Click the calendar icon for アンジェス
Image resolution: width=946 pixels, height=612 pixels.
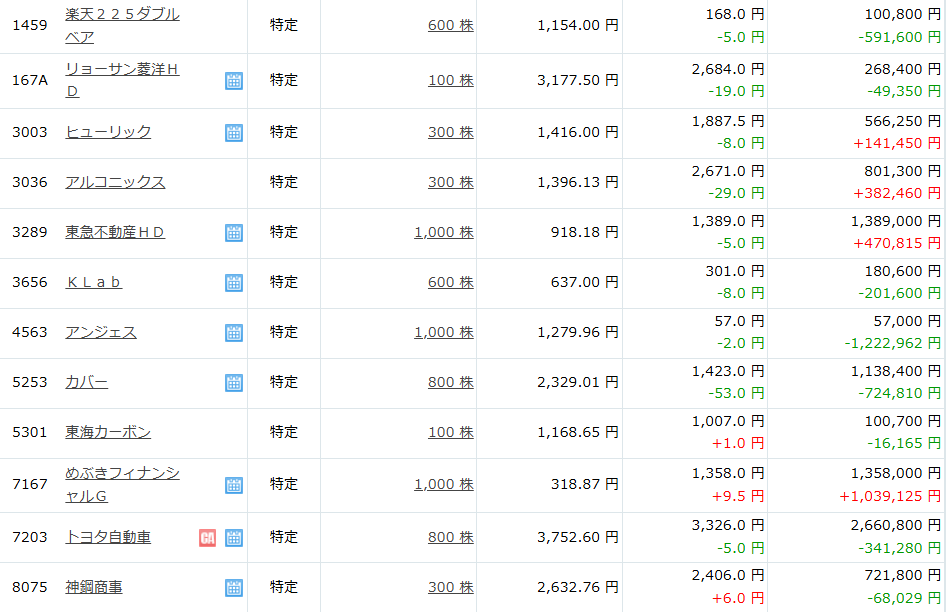coord(234,333)
